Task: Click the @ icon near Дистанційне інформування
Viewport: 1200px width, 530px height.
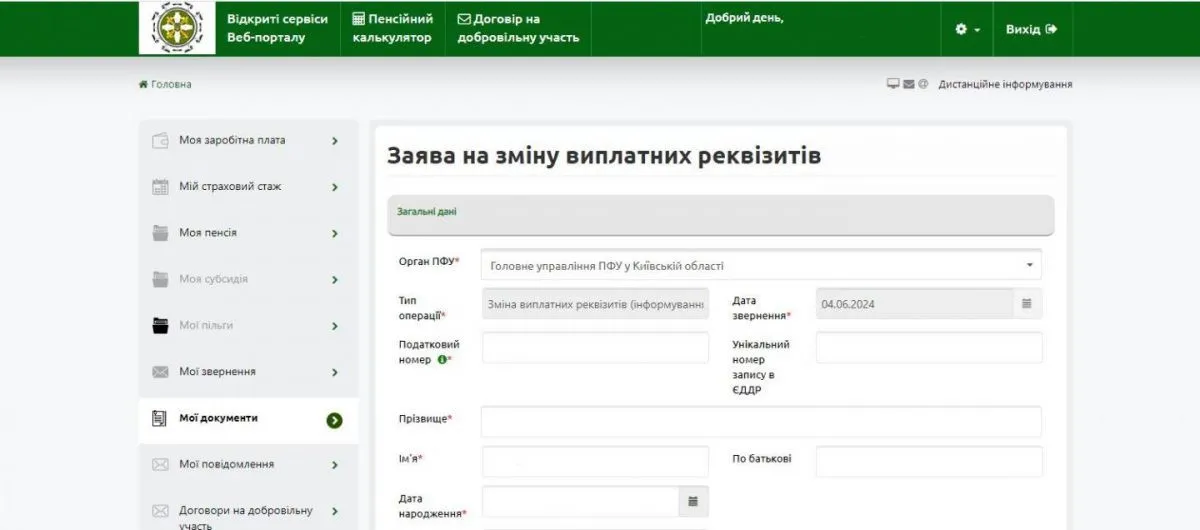Action: click(923, 84)
